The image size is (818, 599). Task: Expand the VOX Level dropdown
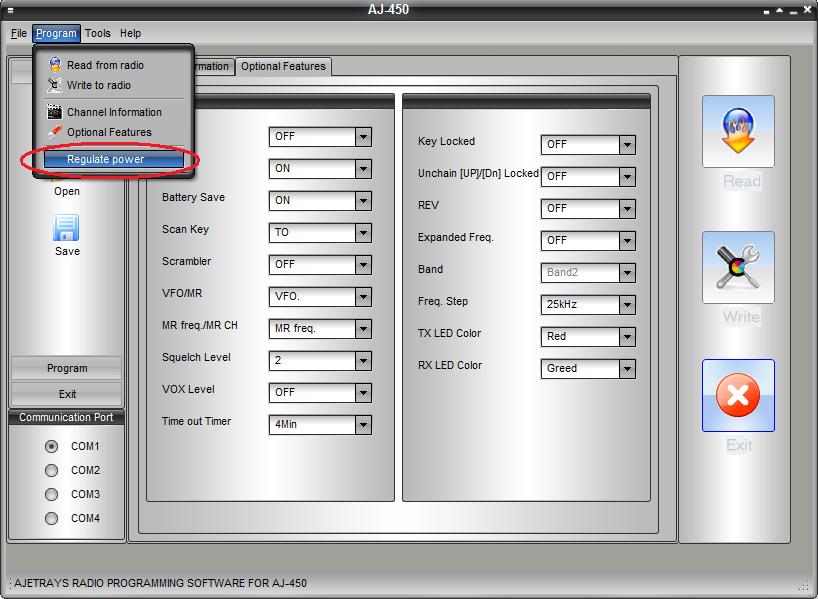point(363,392)
